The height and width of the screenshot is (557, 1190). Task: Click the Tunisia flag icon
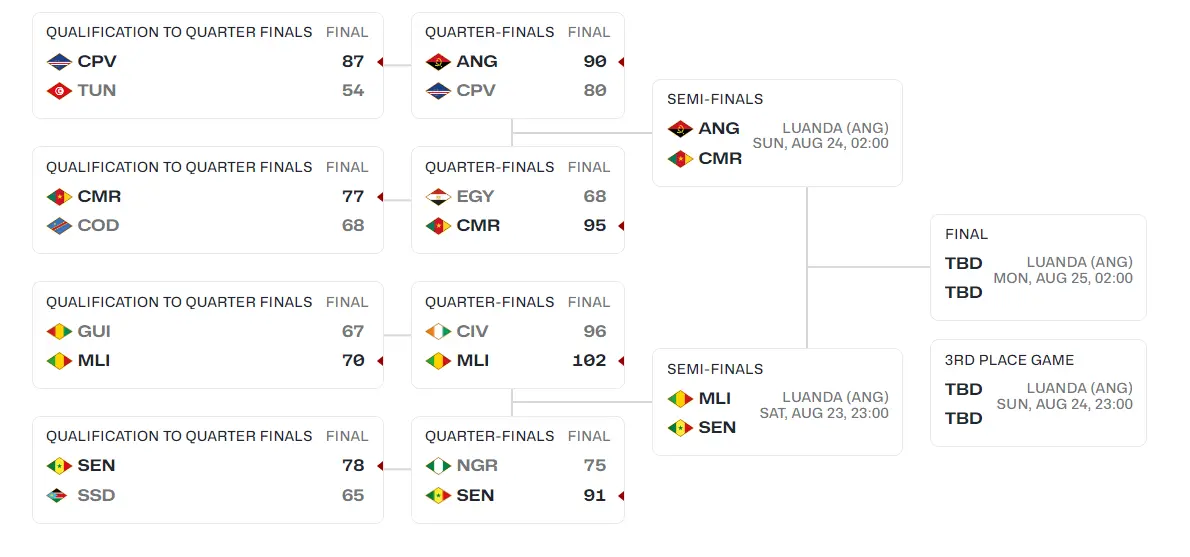click(59, 91)
